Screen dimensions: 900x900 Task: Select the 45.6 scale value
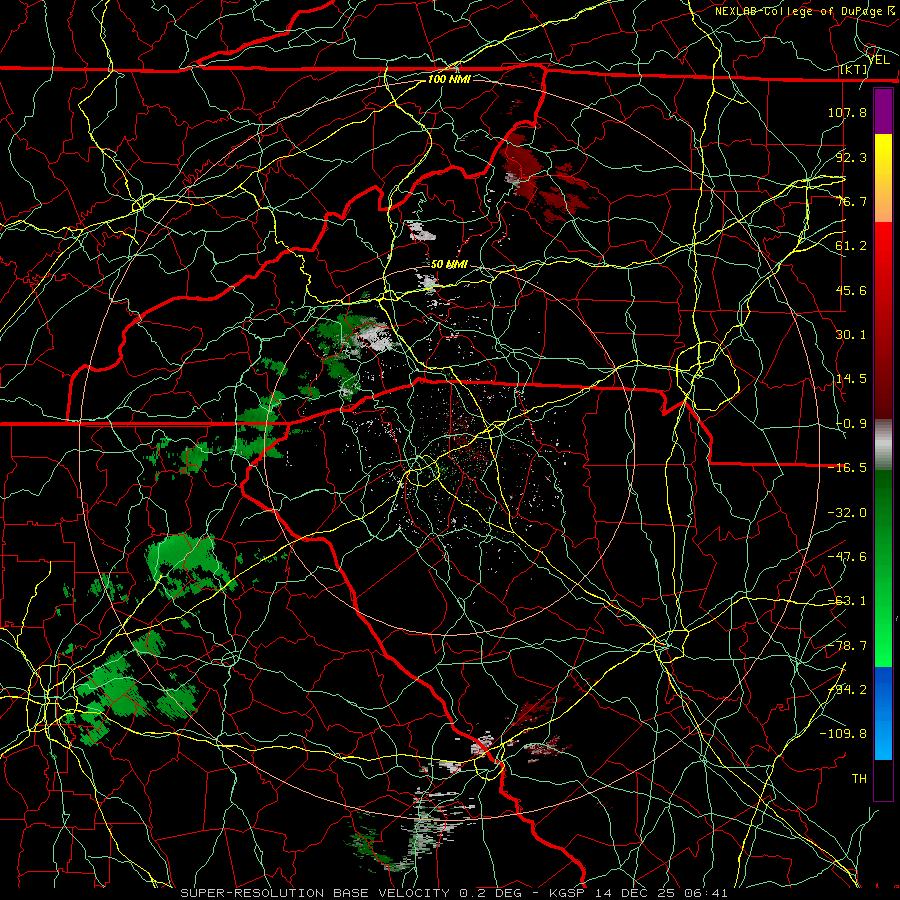coord(851,290)
